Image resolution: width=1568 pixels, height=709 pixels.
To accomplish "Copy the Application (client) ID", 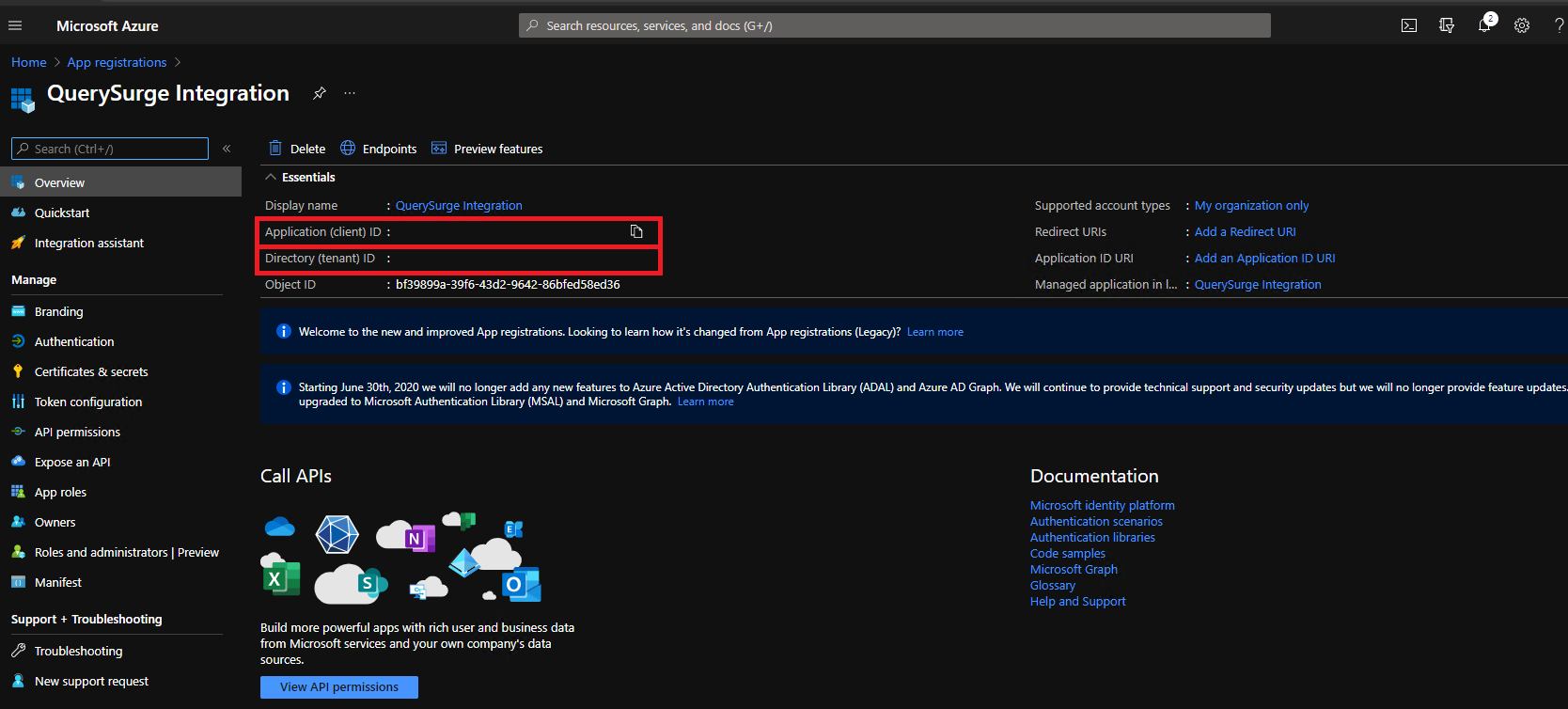I will (x=636, y=231).
